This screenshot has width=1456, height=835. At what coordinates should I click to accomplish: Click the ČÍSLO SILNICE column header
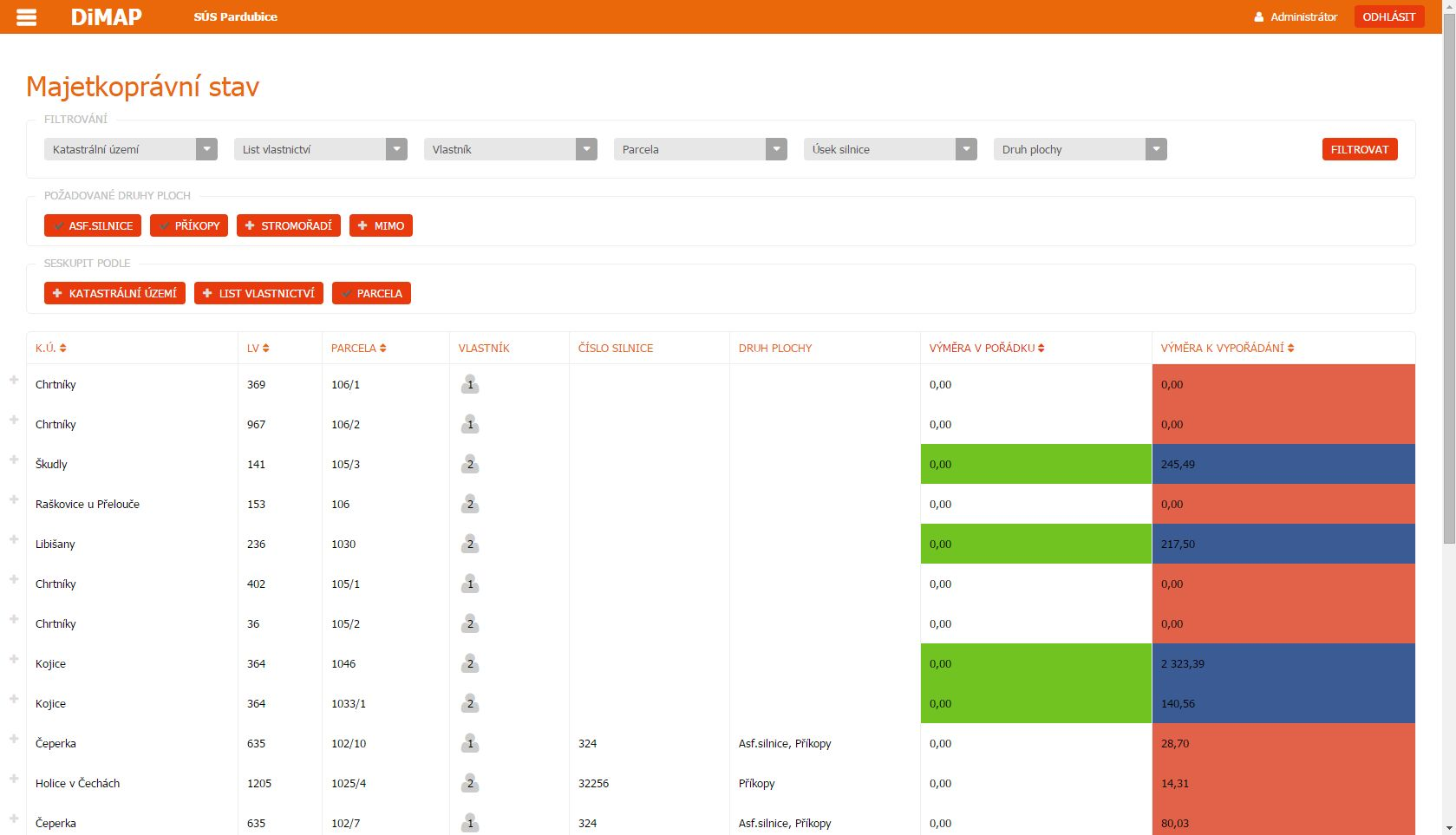[616, 348]
